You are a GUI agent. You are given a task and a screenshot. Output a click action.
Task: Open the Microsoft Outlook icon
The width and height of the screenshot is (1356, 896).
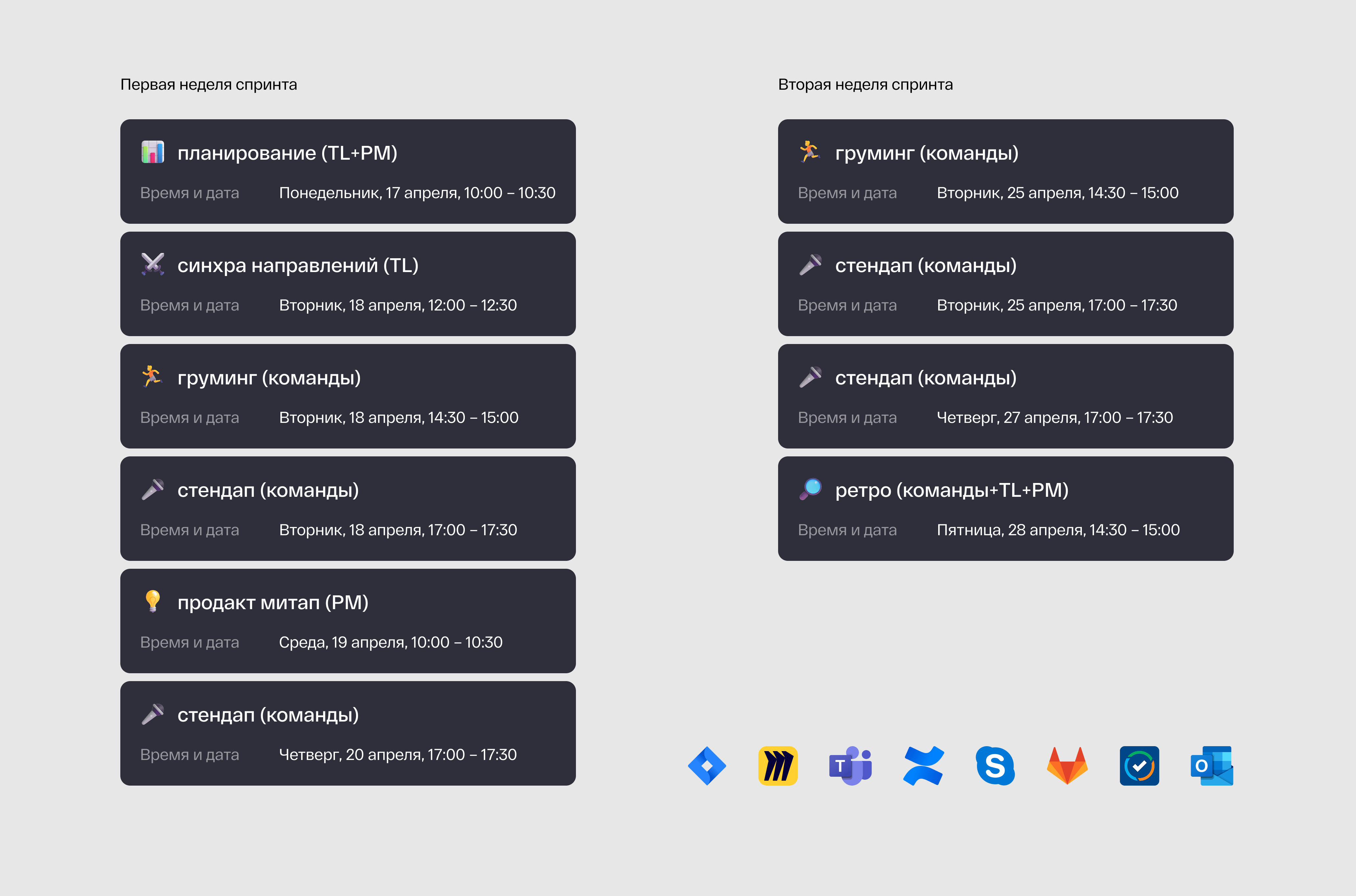coord(1211,766)
